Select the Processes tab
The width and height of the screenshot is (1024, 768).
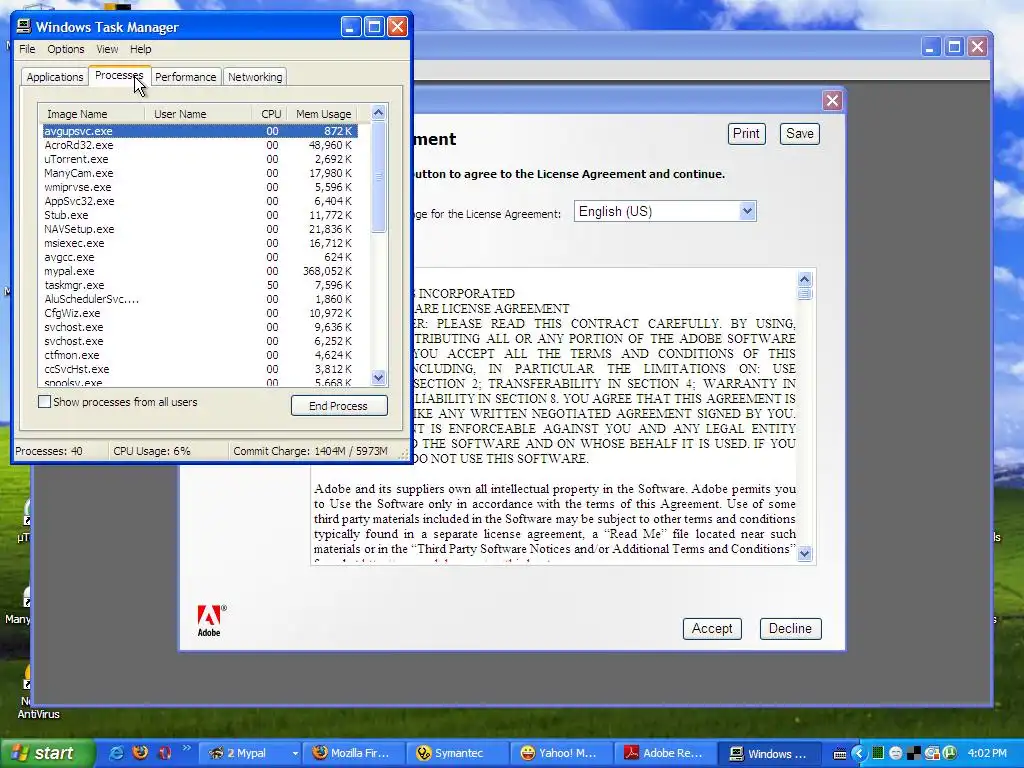click(x=119, y=75)
